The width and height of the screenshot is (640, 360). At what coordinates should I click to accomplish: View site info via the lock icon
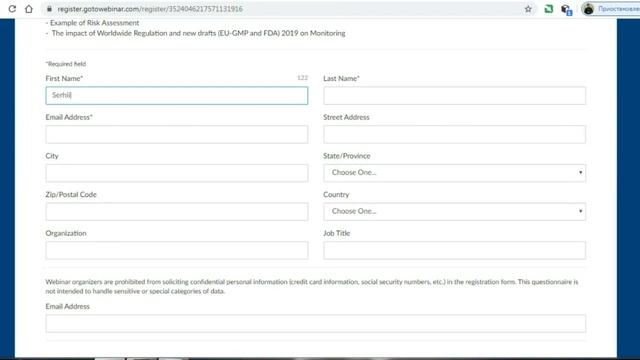point(49,9)
